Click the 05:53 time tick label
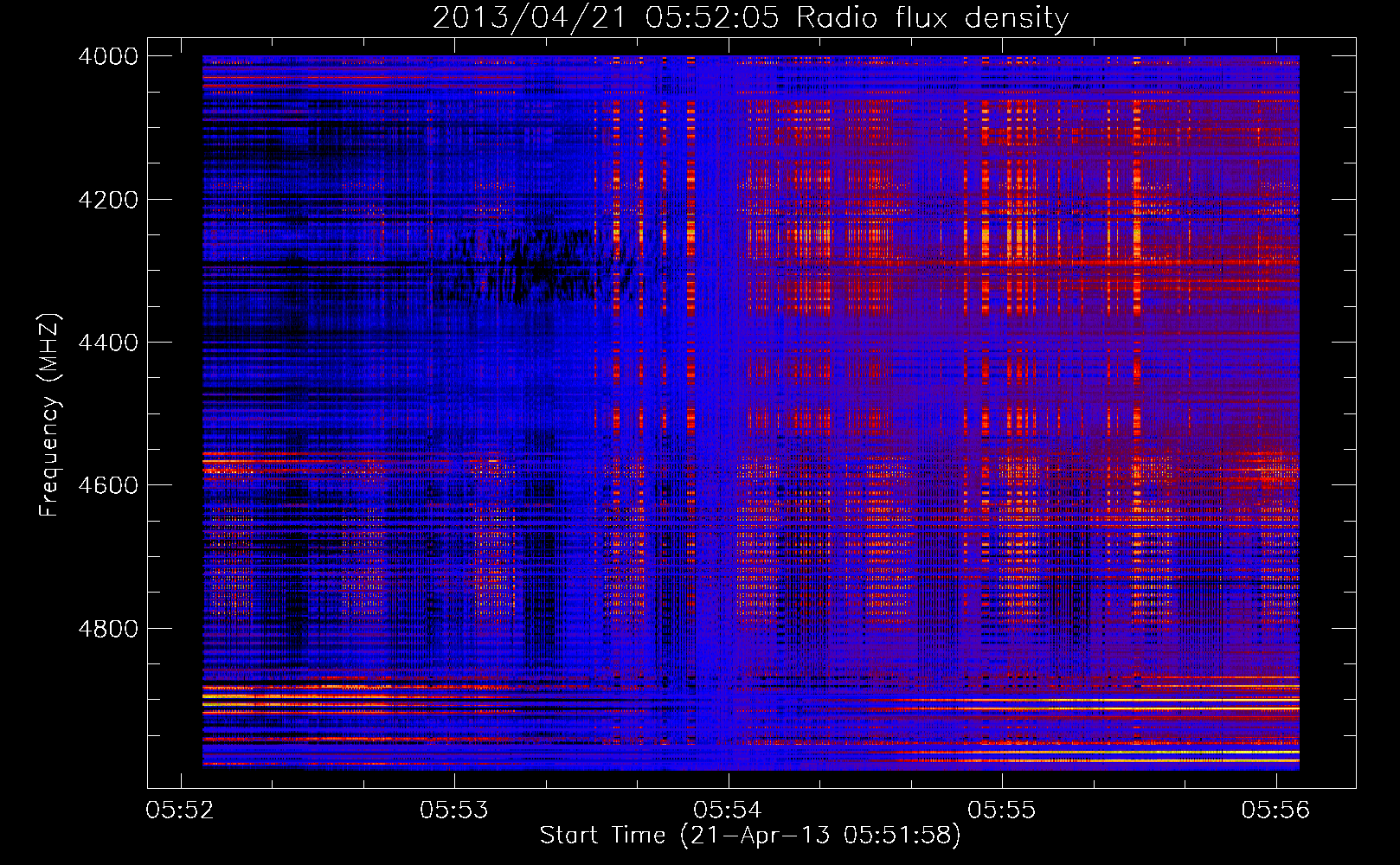The image size is (1400, 865). click(x=454, y=811)
